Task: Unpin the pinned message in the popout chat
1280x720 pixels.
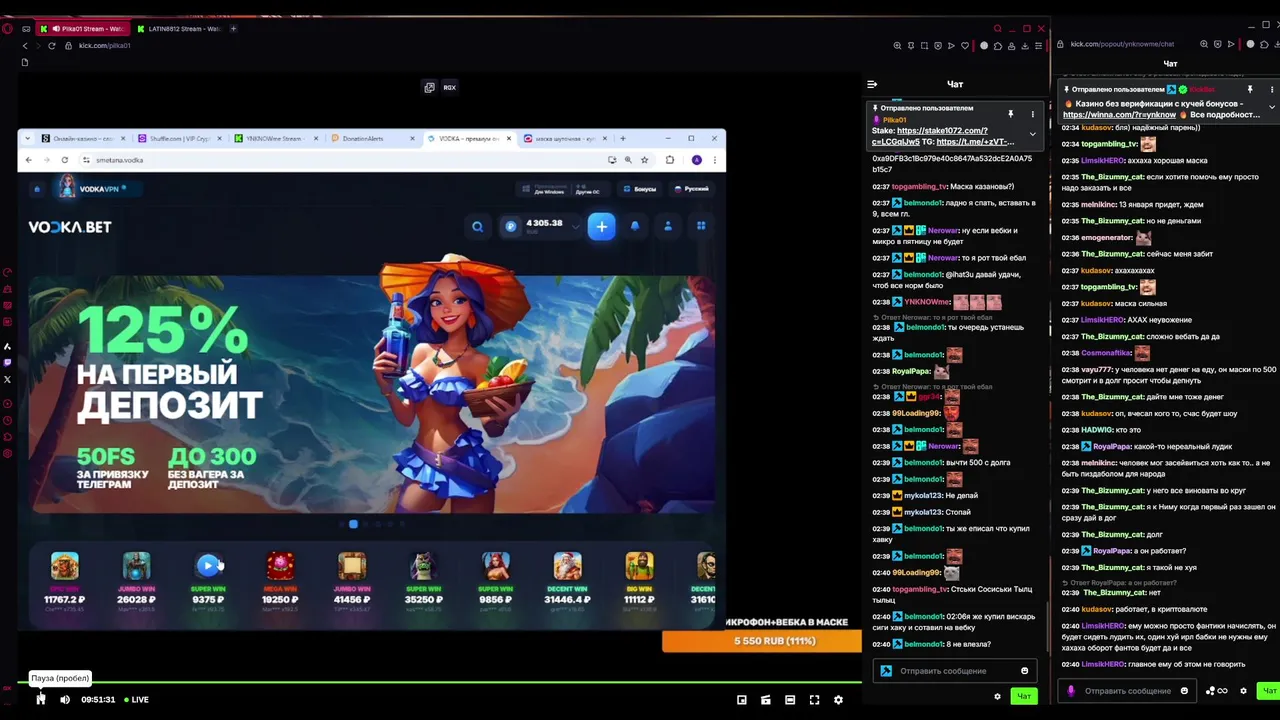Action: coord(1249,89)
